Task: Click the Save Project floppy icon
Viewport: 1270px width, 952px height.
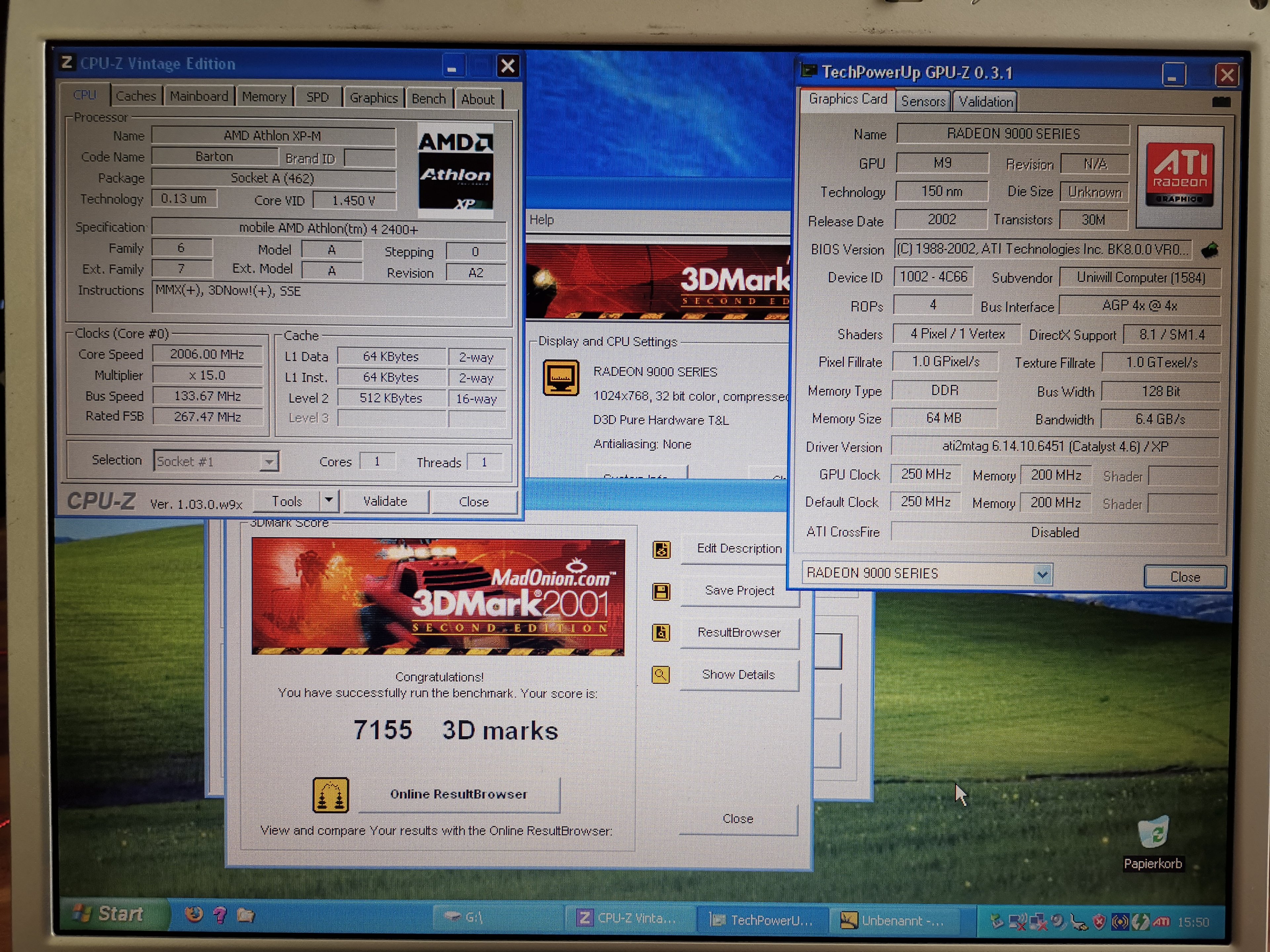Action: point(661,591)
